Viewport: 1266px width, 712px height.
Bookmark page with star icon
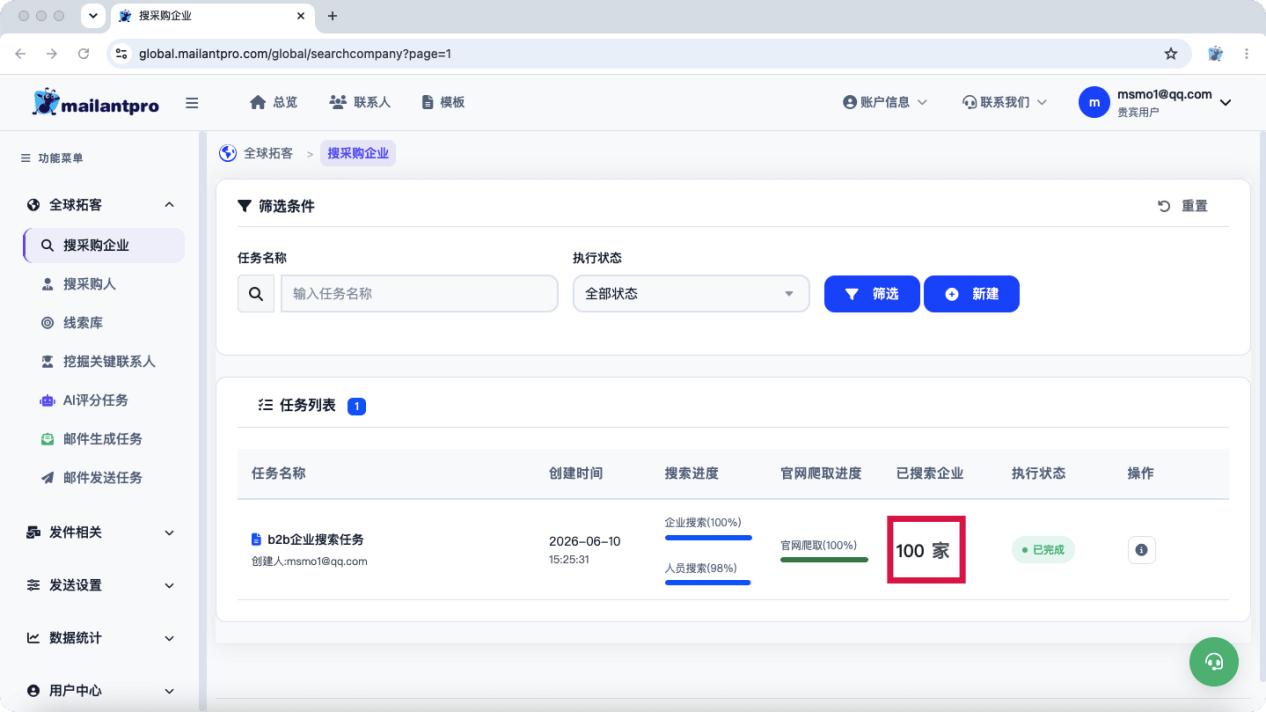pos(1170,54)
